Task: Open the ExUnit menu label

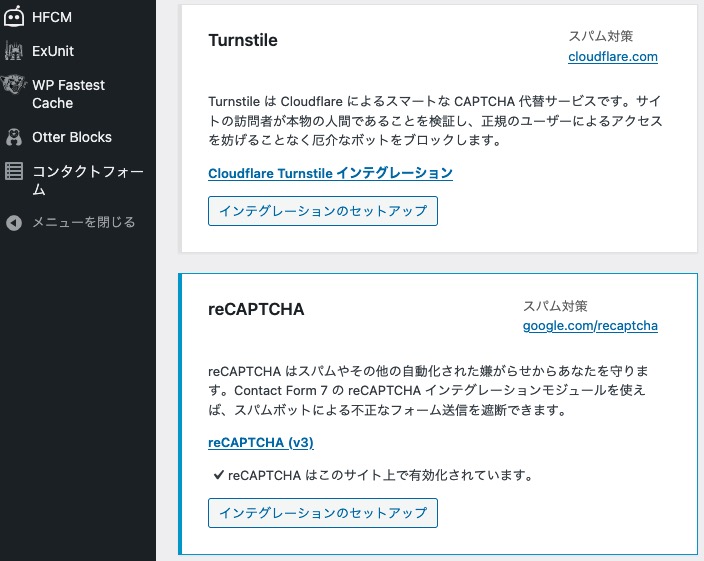Action: point(53,51)
